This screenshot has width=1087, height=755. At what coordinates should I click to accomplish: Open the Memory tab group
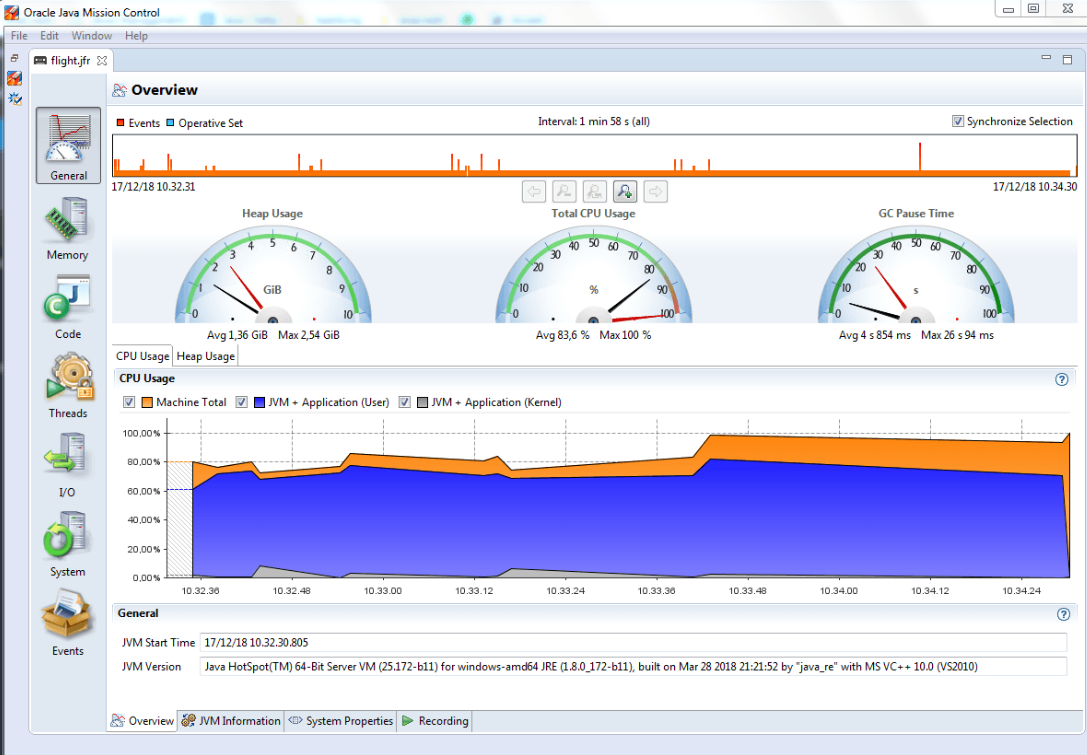[67, 229]
